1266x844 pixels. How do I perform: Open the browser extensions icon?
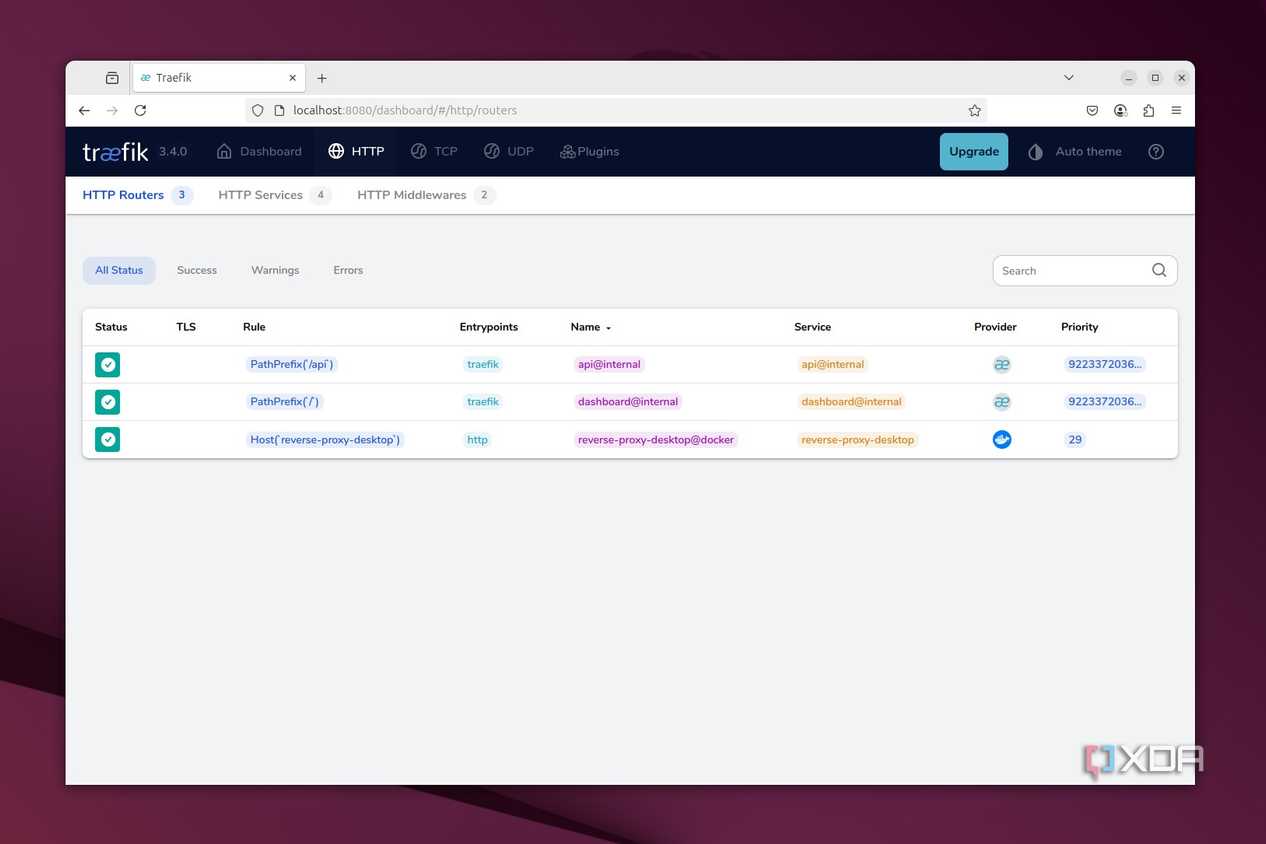pos(1148,110)
